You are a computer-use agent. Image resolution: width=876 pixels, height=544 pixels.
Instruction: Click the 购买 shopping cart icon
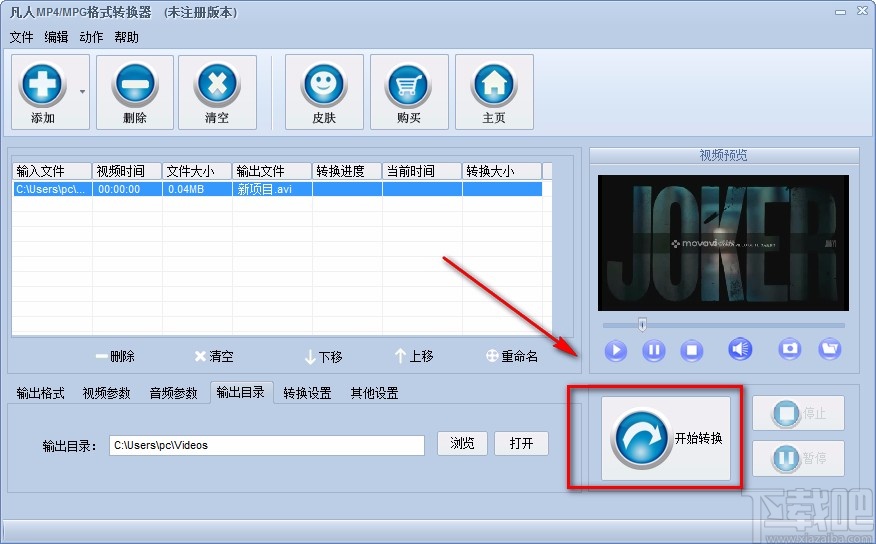[409, 85]
